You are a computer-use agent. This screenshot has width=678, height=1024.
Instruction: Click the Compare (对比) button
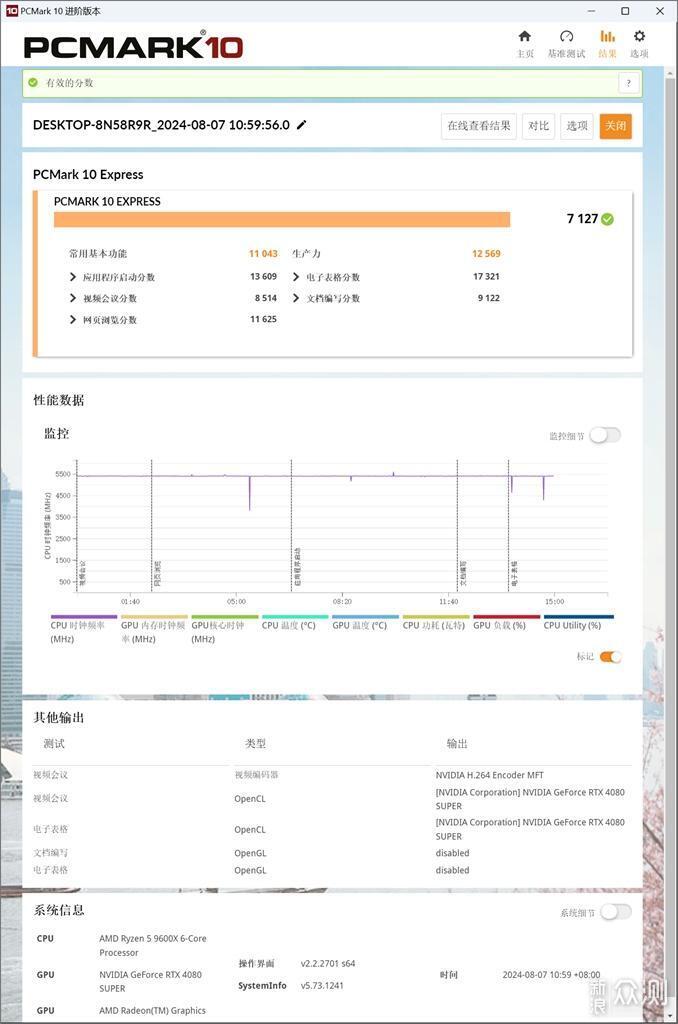(x=538, y=125)
